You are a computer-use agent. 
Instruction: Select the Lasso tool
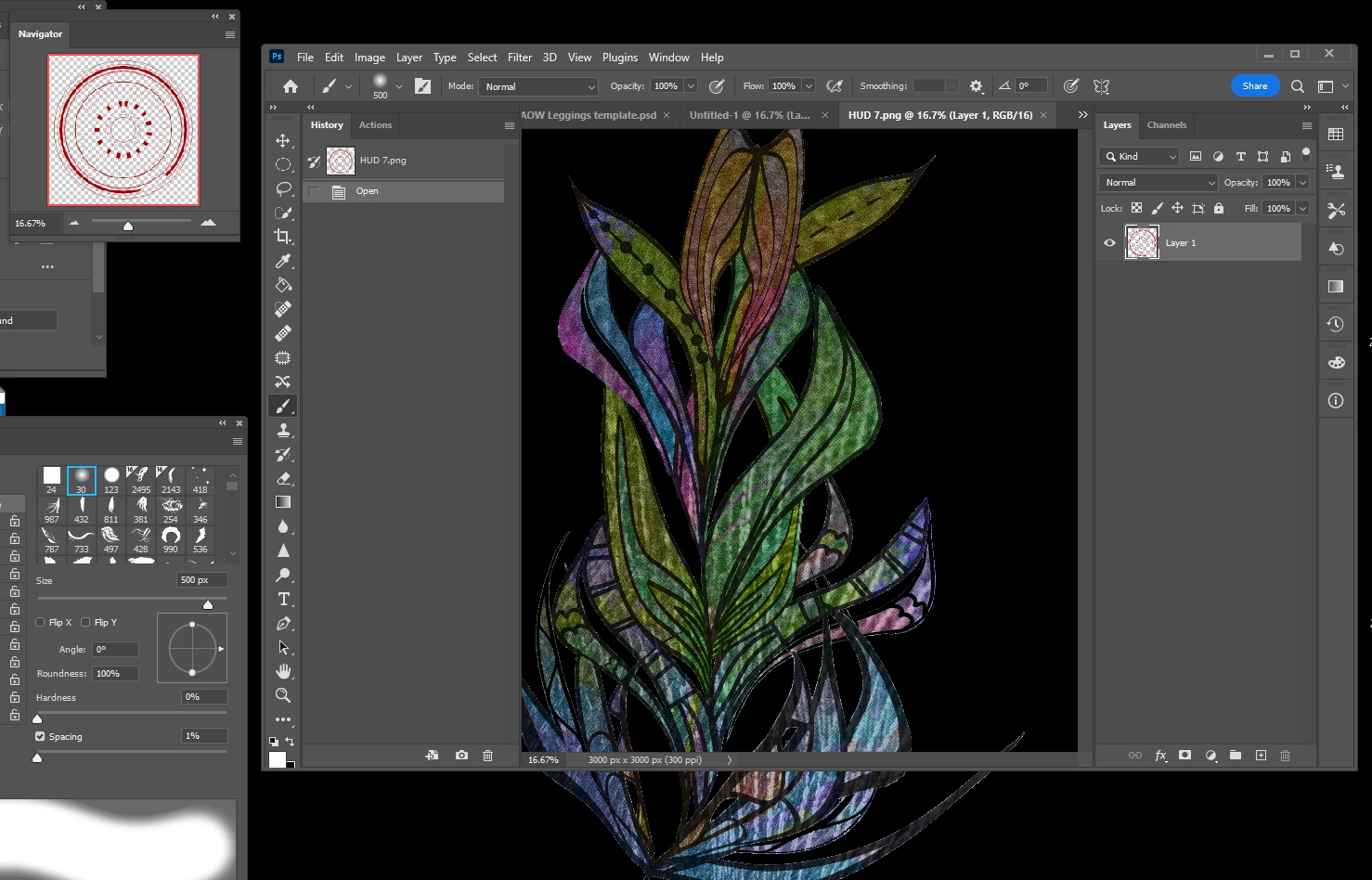[x=283, y=188]
